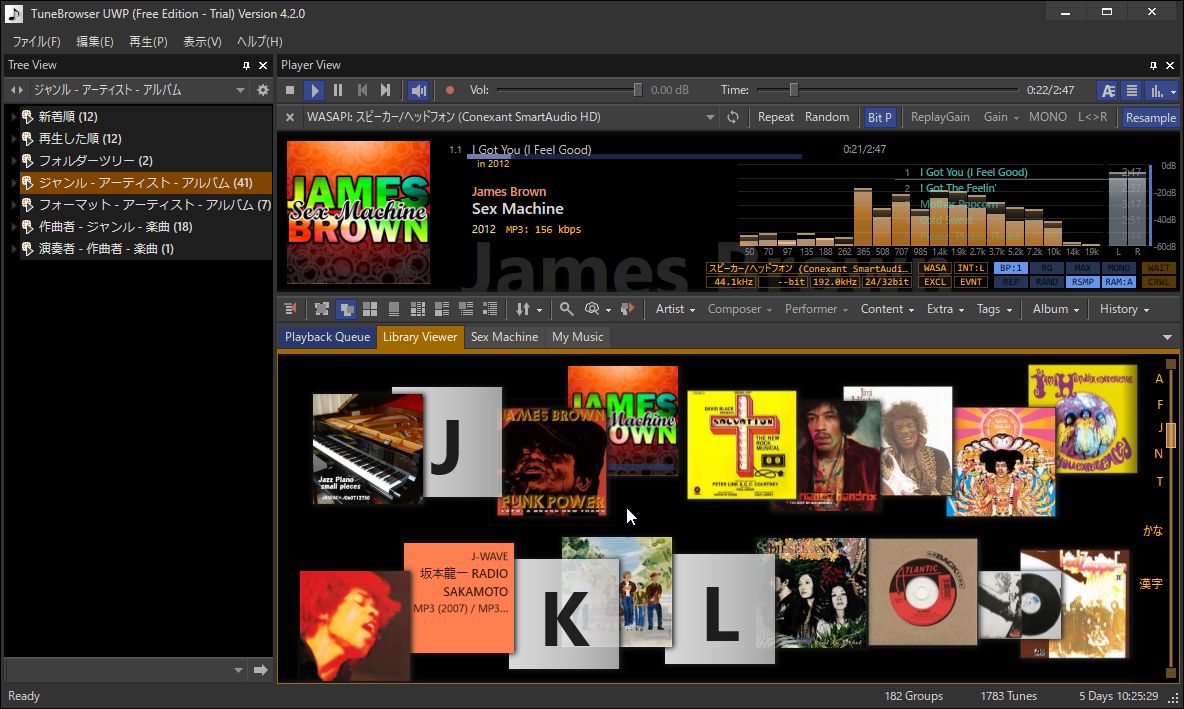Expand the 新着順 tree node
The width and height of the screenshot is (1184, 709).
(14, 117)
